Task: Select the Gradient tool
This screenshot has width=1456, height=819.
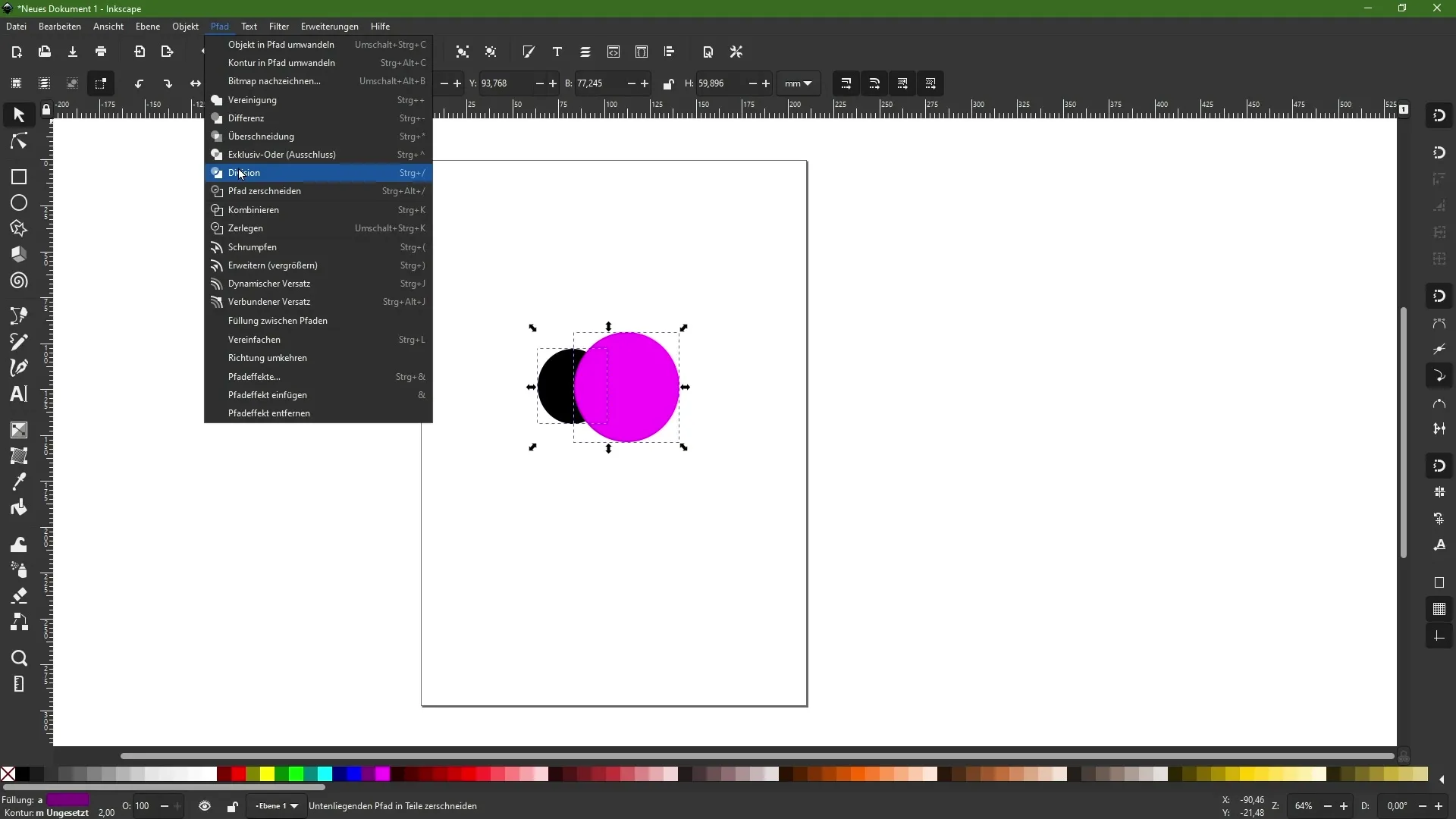Action: pyautogui.click(x=19, y=430)
